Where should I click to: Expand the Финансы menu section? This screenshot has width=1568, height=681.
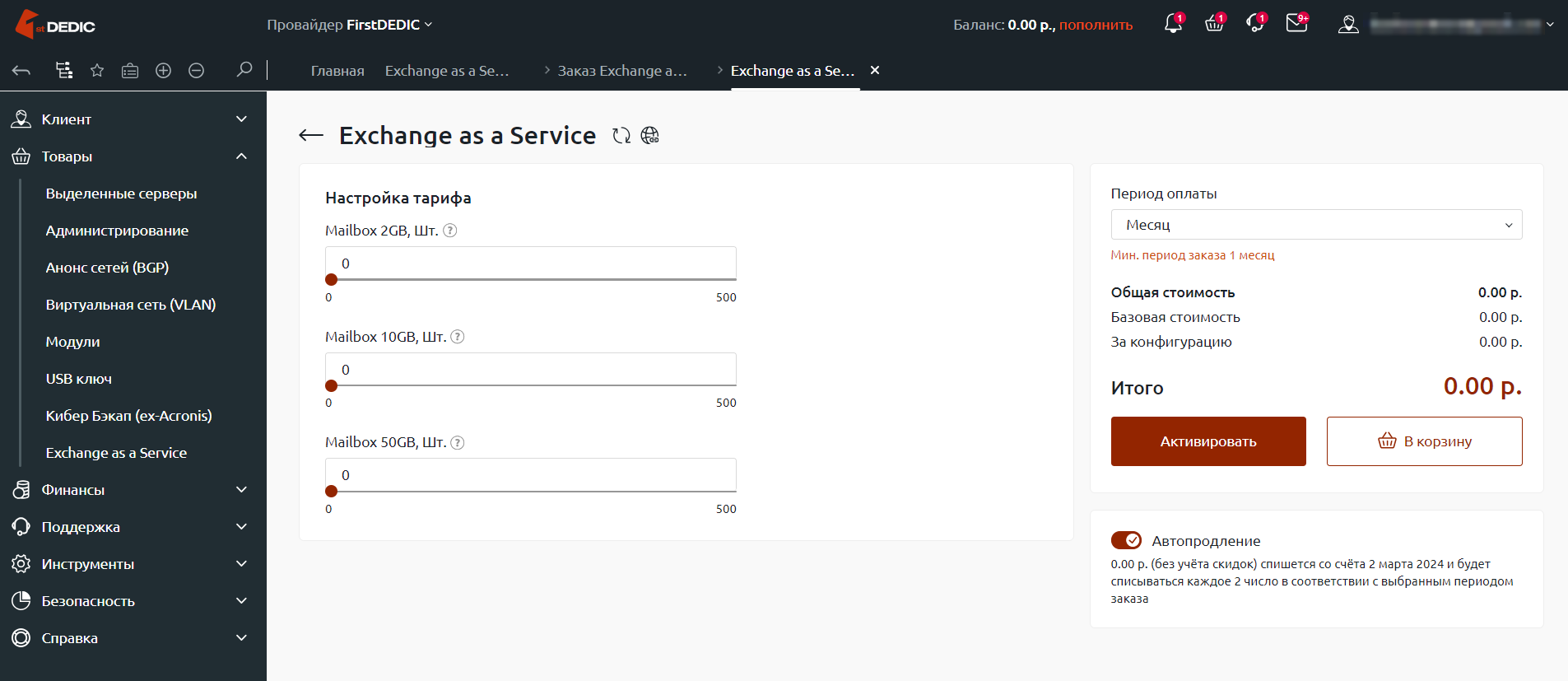click(x=133, y=490)
